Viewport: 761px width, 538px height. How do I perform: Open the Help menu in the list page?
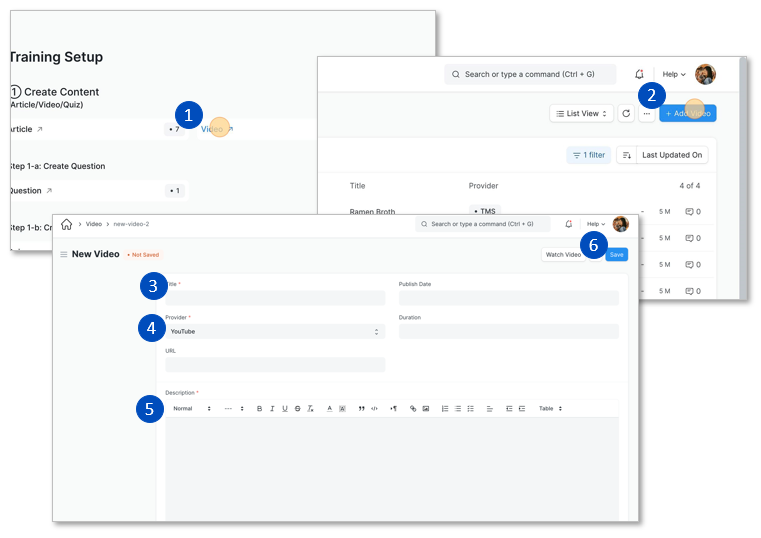674,74
